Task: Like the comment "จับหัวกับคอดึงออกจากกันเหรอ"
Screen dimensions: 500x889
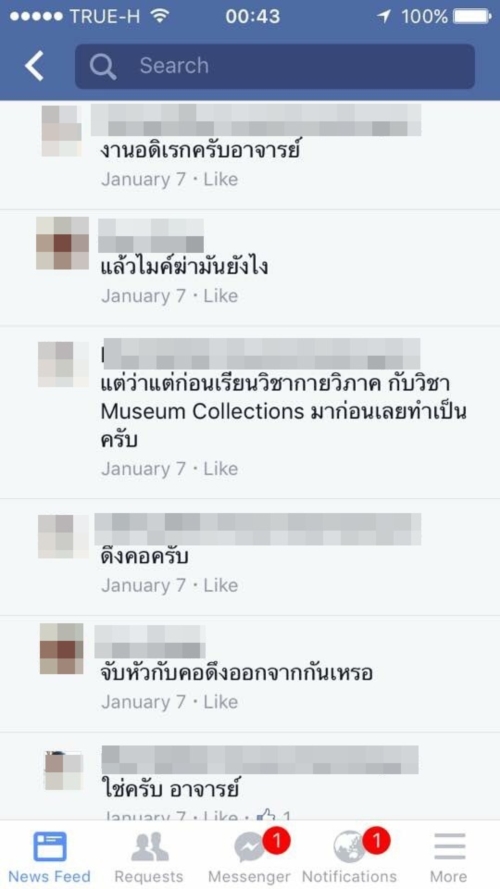Action: (x=221, y=702)
